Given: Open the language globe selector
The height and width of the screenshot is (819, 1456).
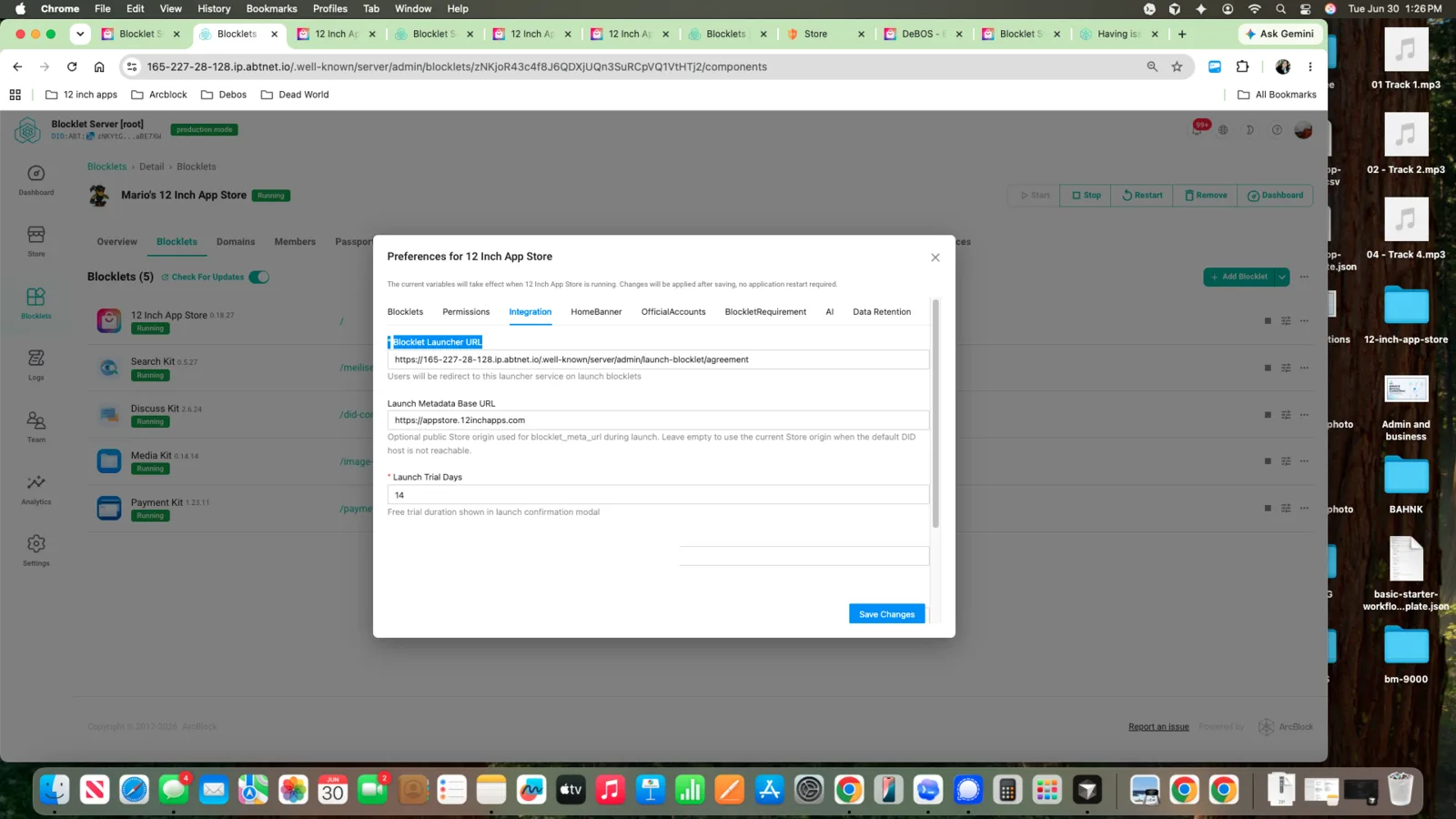Looking at the screenshot, I should [x=1223, y=130].
